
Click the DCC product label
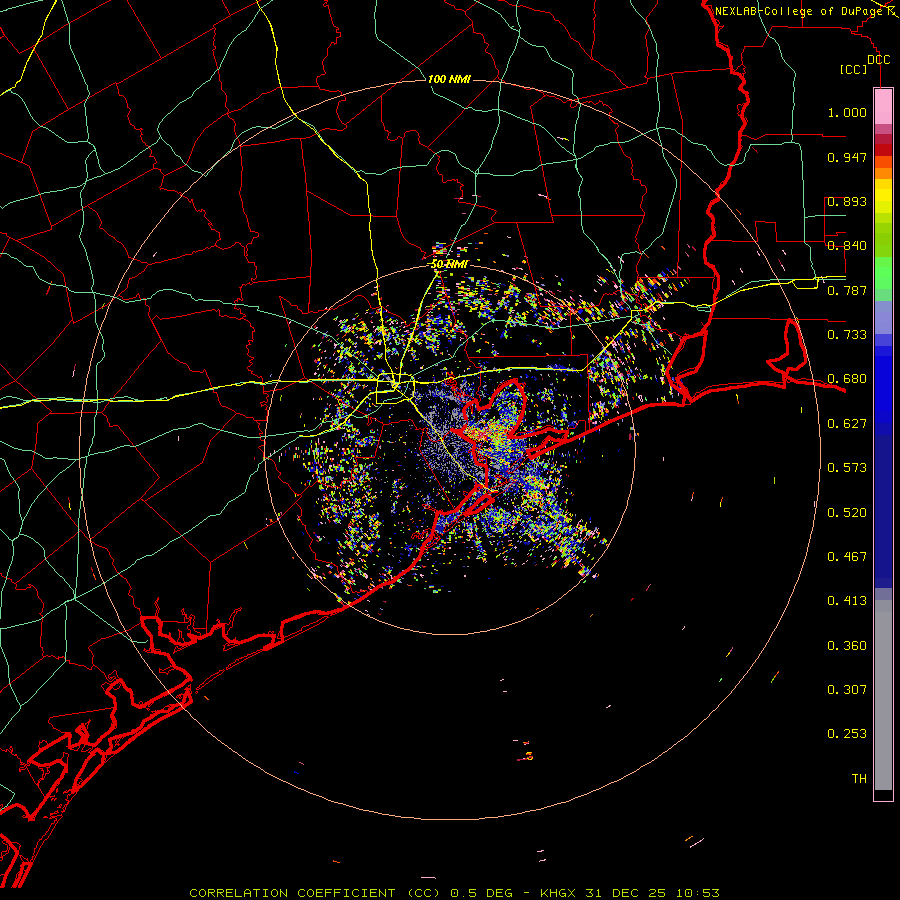pyautogui.click(x=878, y=60)
